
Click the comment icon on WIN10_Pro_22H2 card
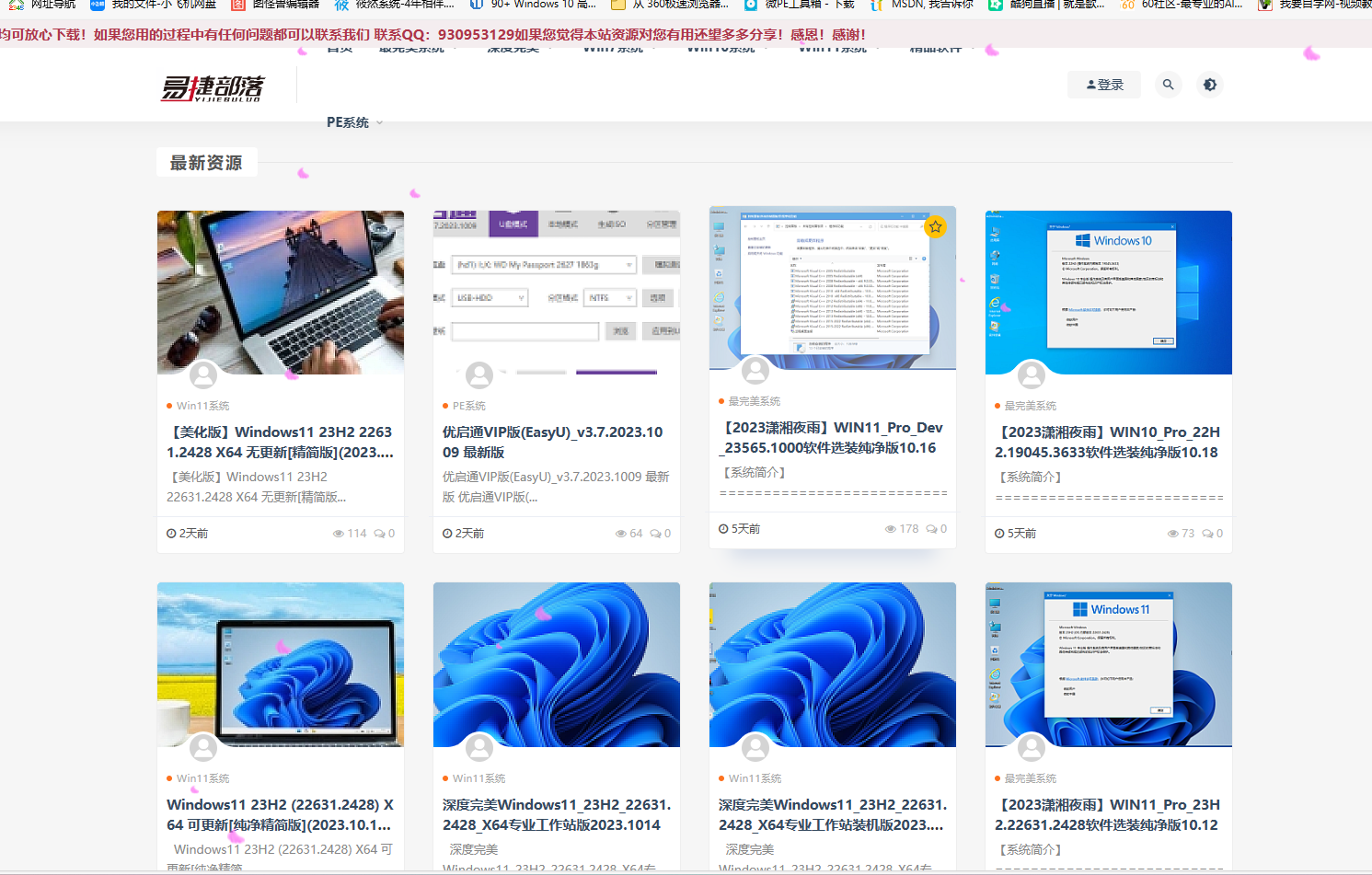pyautogui.click(x=1207, y=534)
